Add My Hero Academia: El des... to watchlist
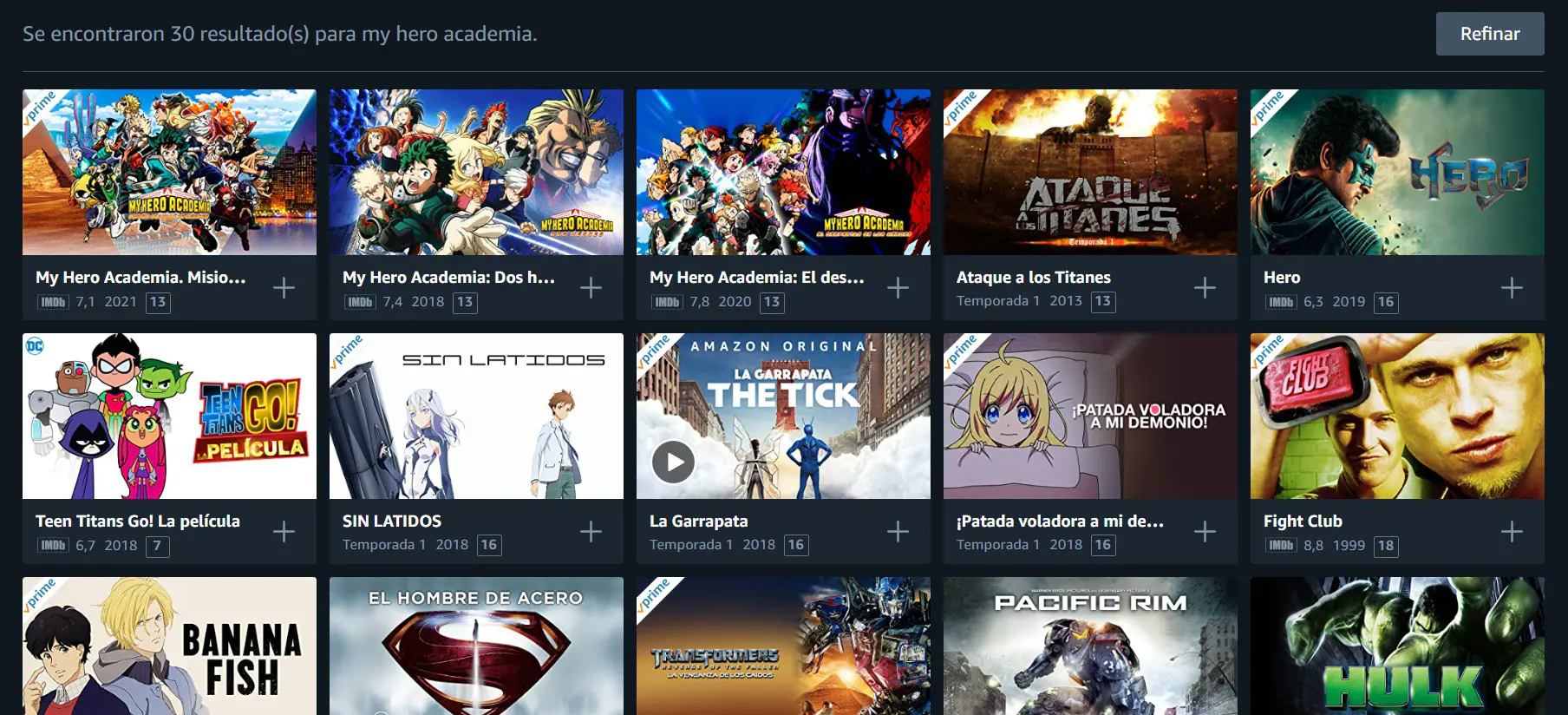Screen dimensions: 1568x715 point(898,287)
